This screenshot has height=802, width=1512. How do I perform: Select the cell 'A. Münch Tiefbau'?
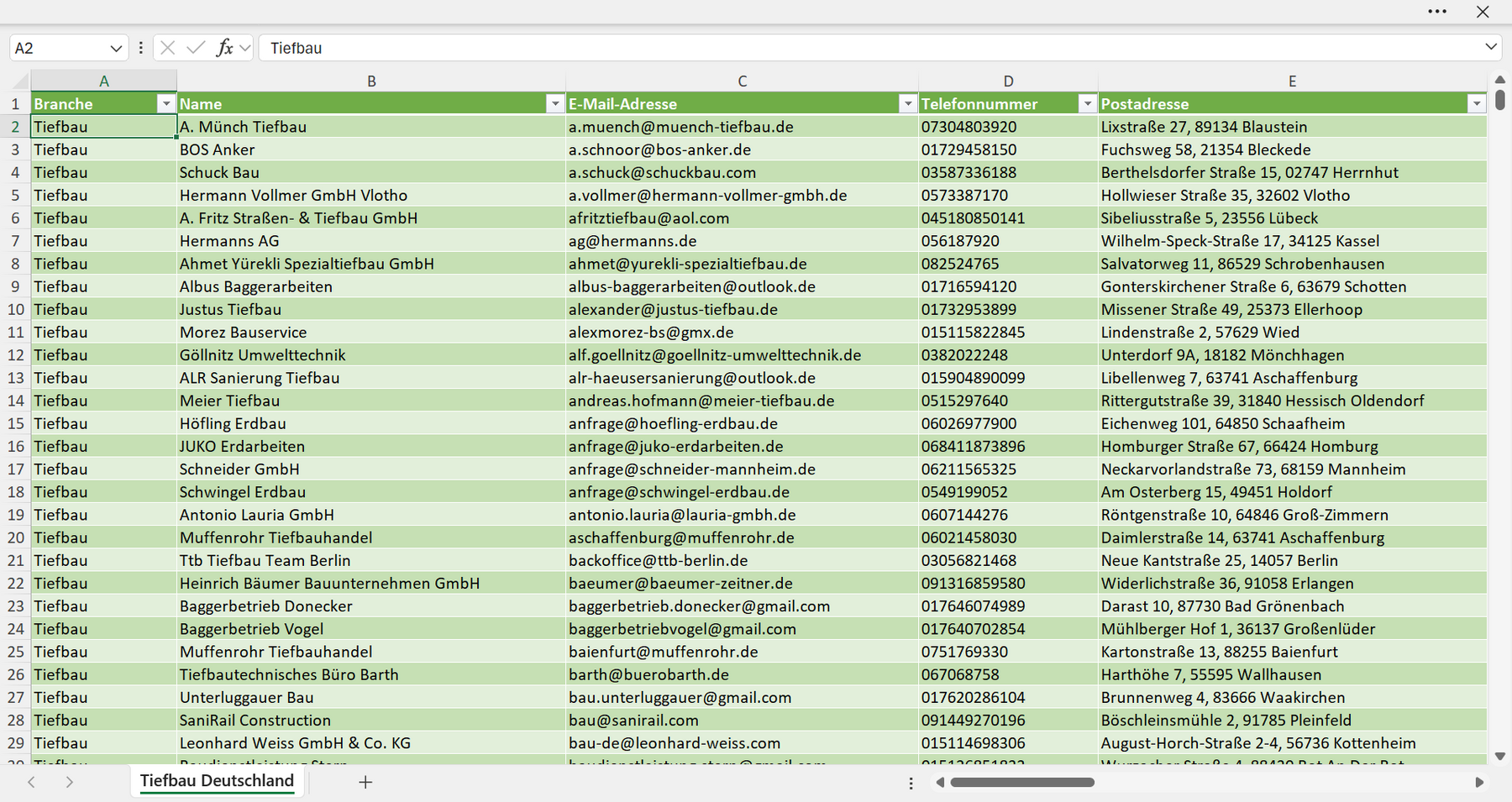point(371,127)
